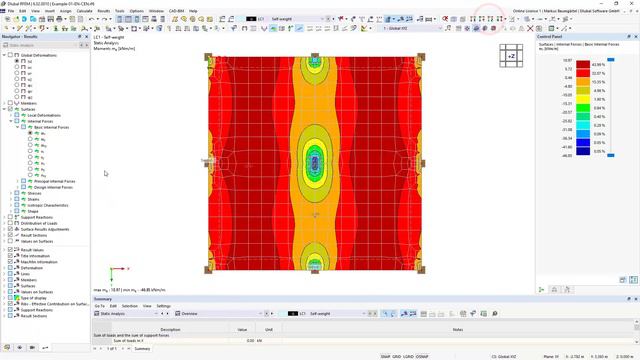Pin the Navigator - Results panel
This screenshot has width=640, height=360.
click(80, 37)
